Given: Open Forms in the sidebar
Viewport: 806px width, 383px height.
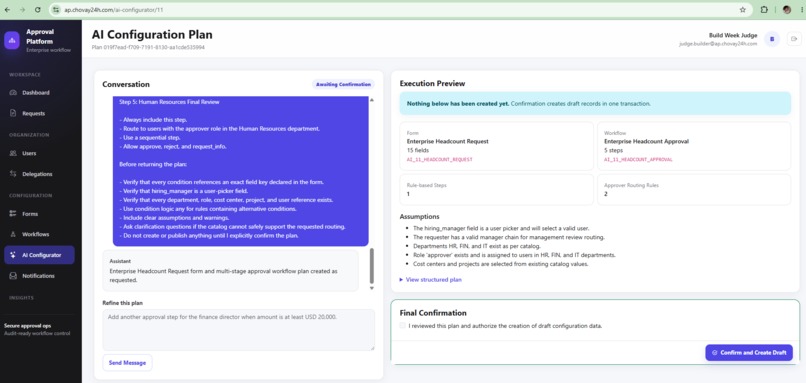Looking at the screenshot, I should (x=39, y=214).
